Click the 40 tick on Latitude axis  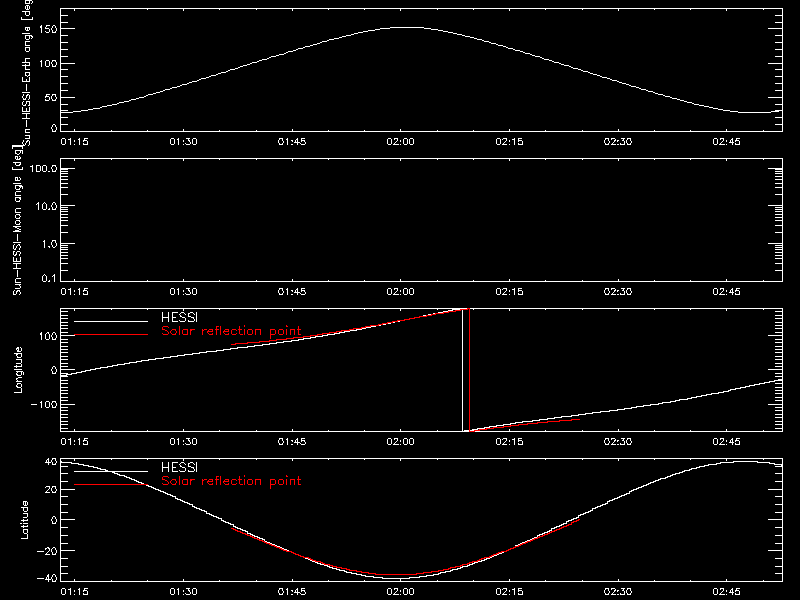point(52,462)
